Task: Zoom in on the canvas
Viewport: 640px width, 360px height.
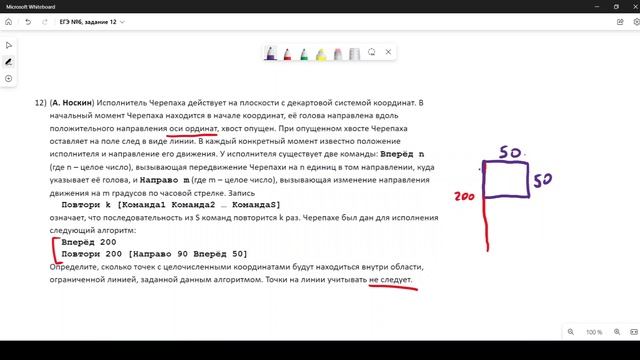Action: click(617, 332)
